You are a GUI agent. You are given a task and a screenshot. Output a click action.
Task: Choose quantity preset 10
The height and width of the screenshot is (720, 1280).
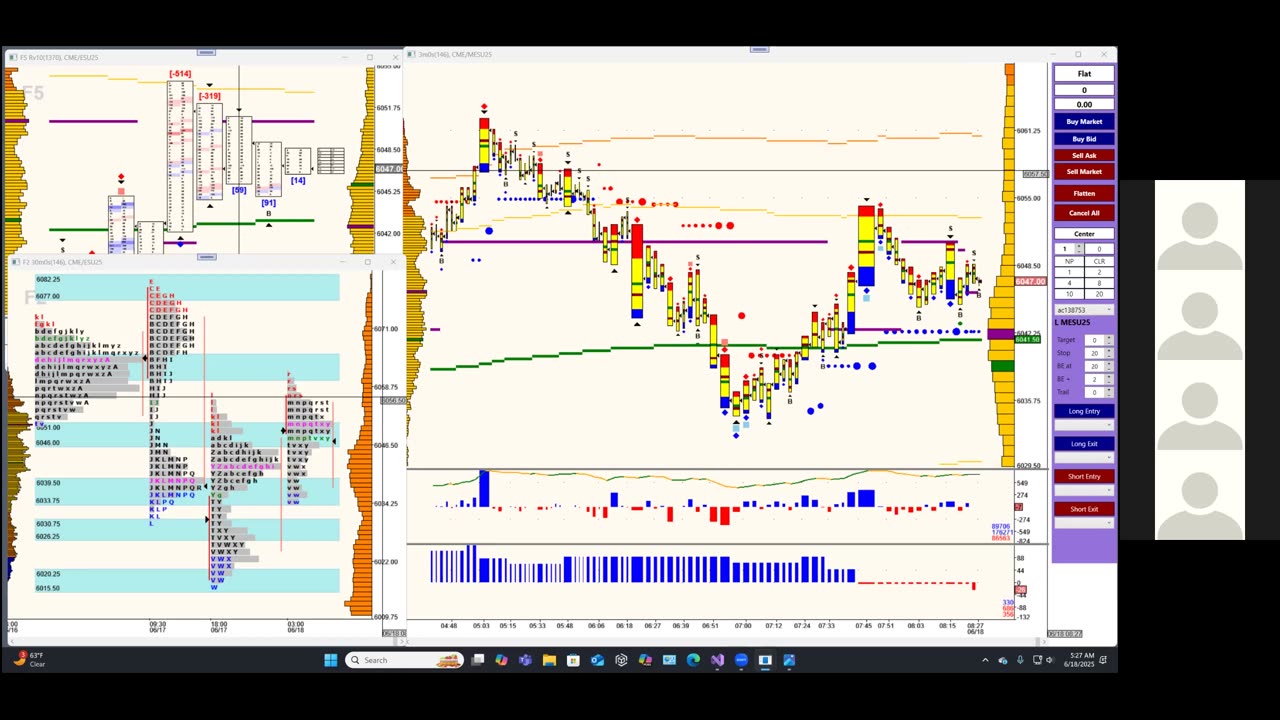coord(1068,294)
